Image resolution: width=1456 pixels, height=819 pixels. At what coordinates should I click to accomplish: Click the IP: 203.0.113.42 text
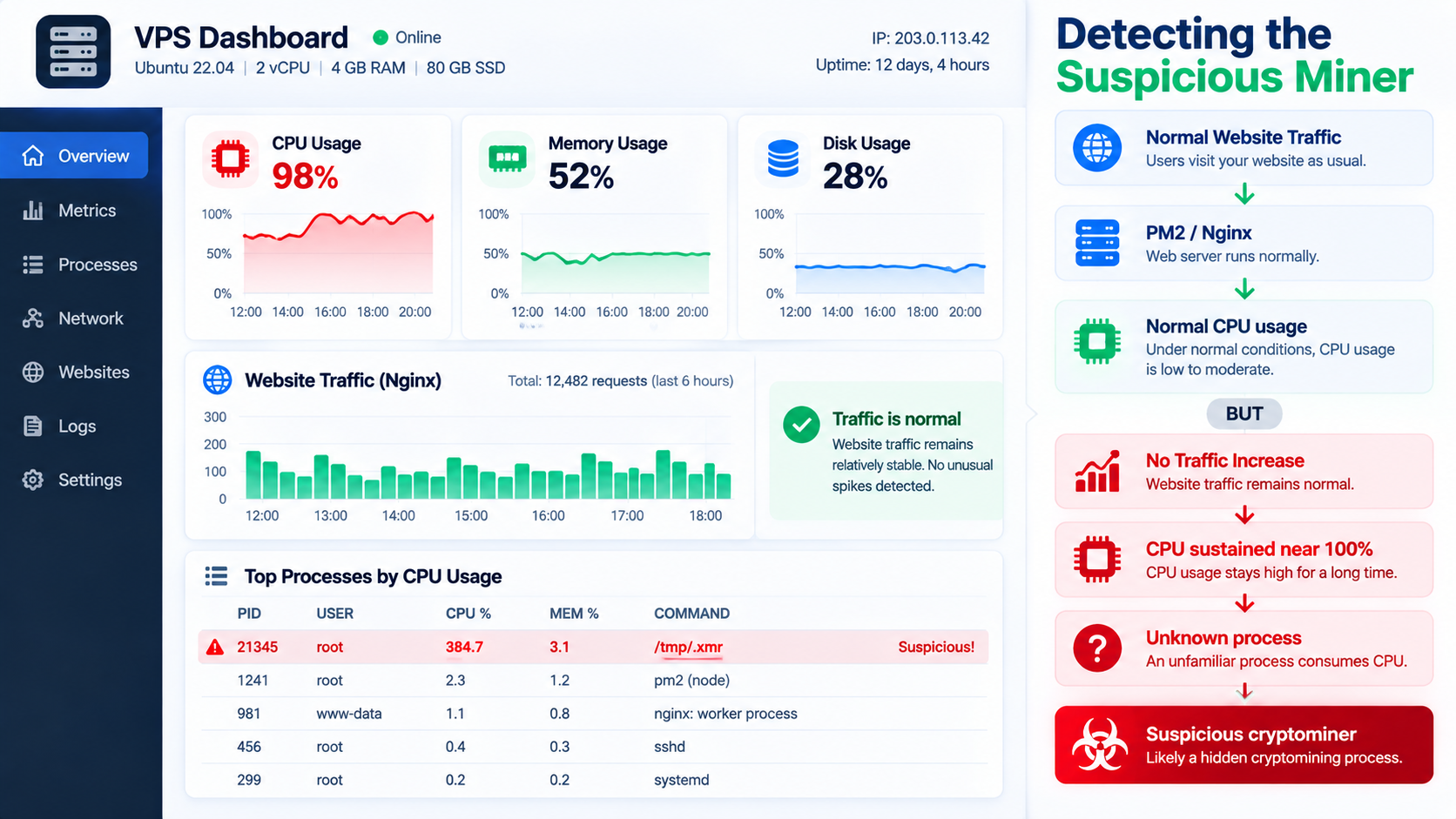coord(930,38)
